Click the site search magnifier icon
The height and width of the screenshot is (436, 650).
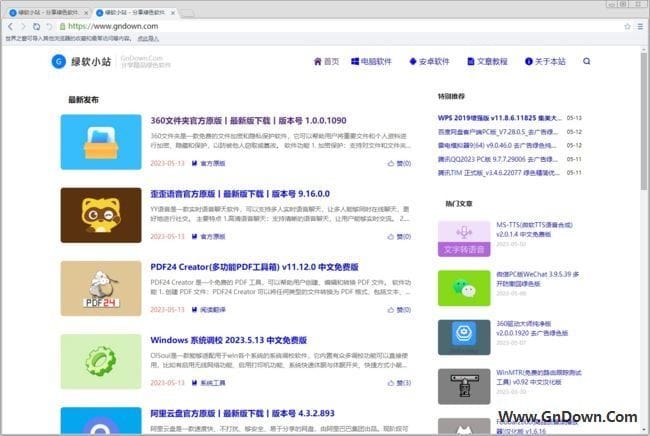pyautogui.click(x=587, y=61)
